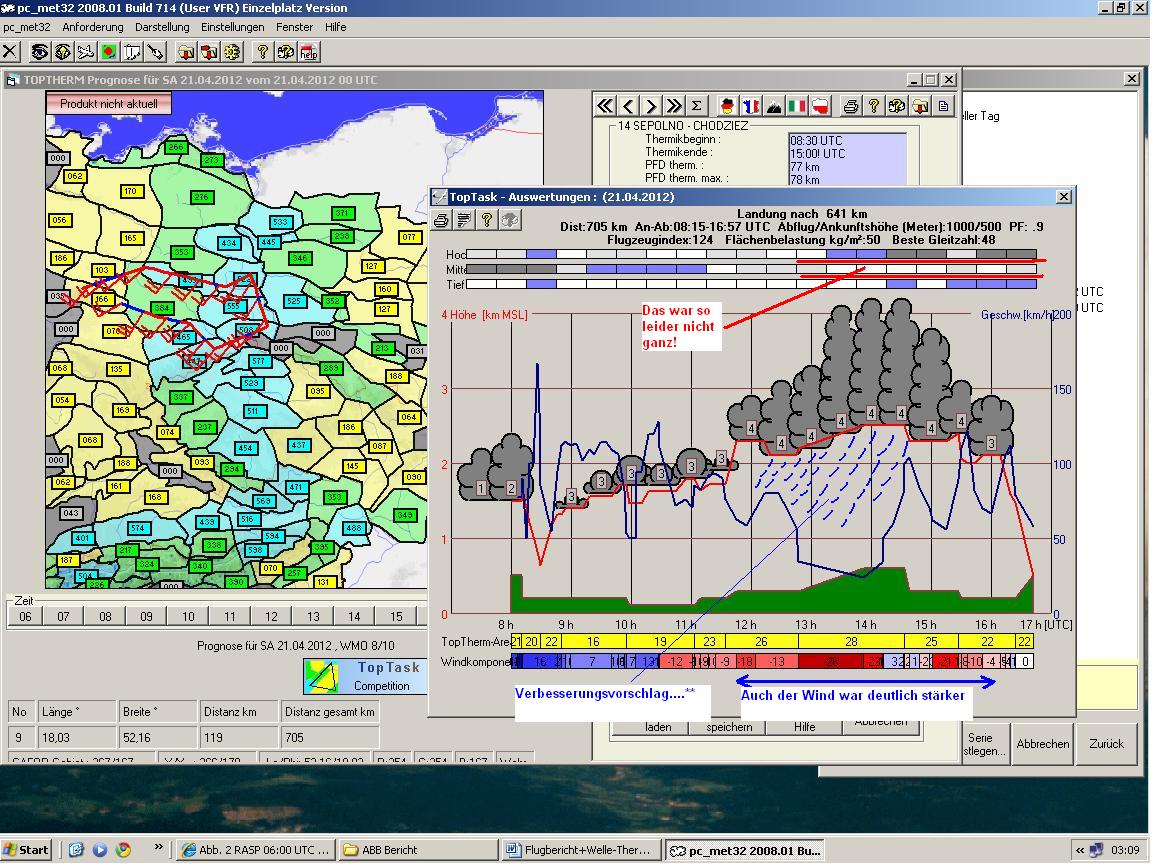The height and width of the screenshot is (864, 1152).
Task: Select the French flag icon
Action: click(x=750, y=105)
